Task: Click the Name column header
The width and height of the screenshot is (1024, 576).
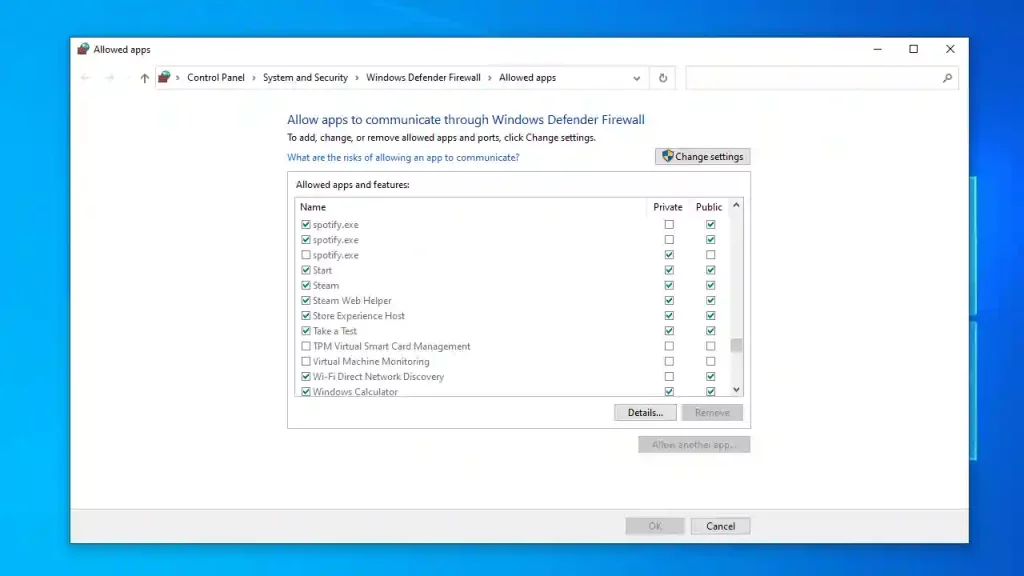Action: point(313,207)
